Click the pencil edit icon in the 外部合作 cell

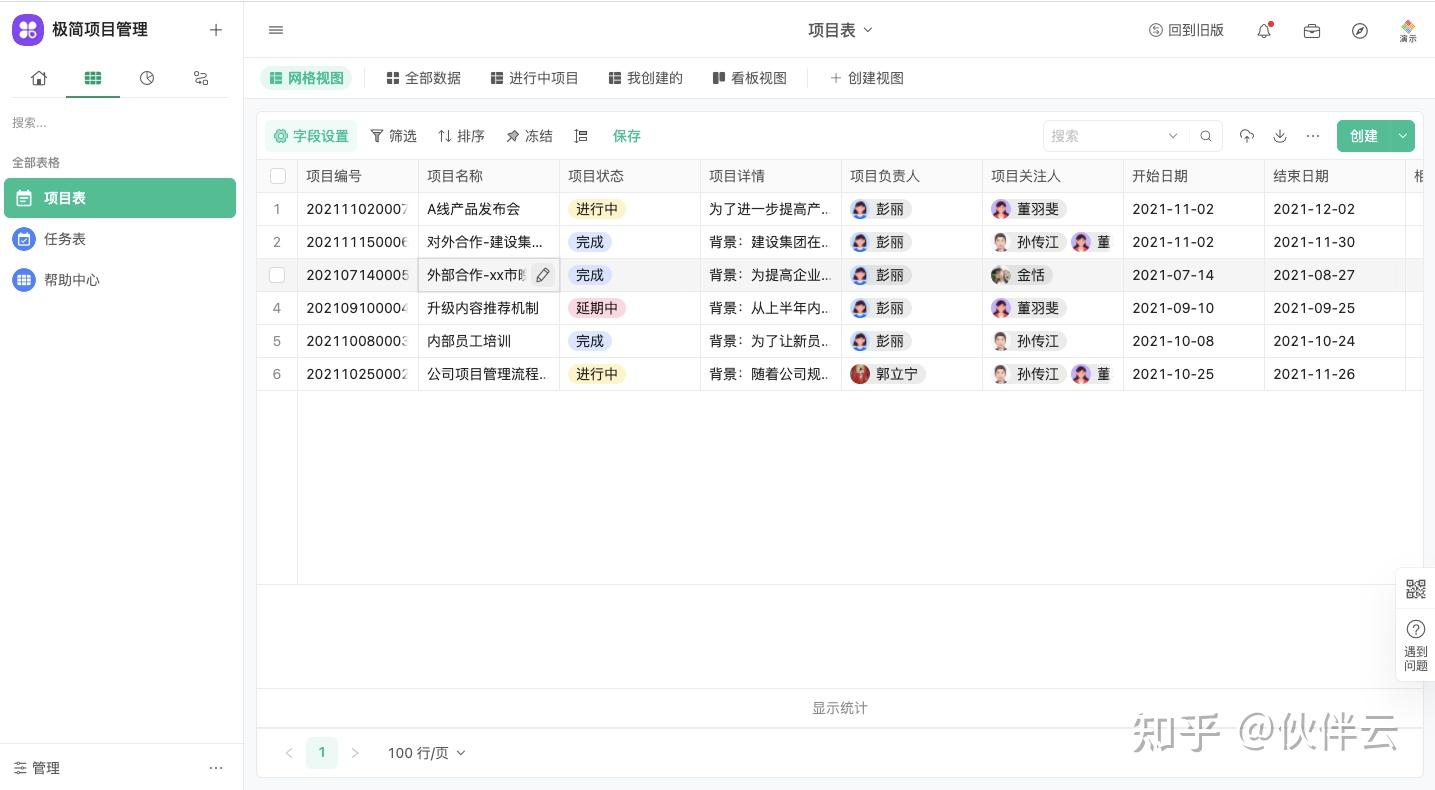click(543, 275)
